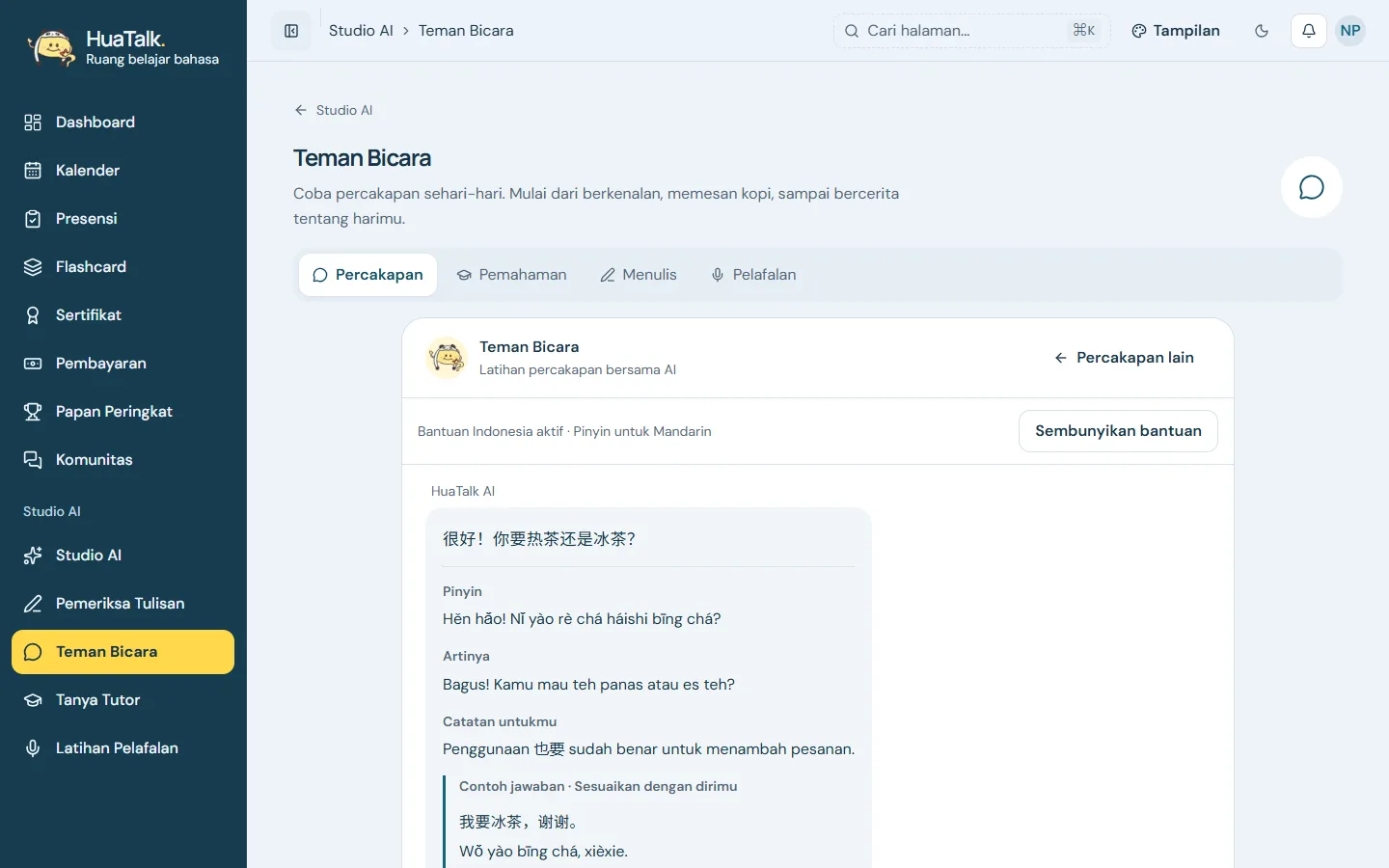Click the HuaTalk logo
1389x868 pixels.
pyautogui.click(x=123, y=47)
